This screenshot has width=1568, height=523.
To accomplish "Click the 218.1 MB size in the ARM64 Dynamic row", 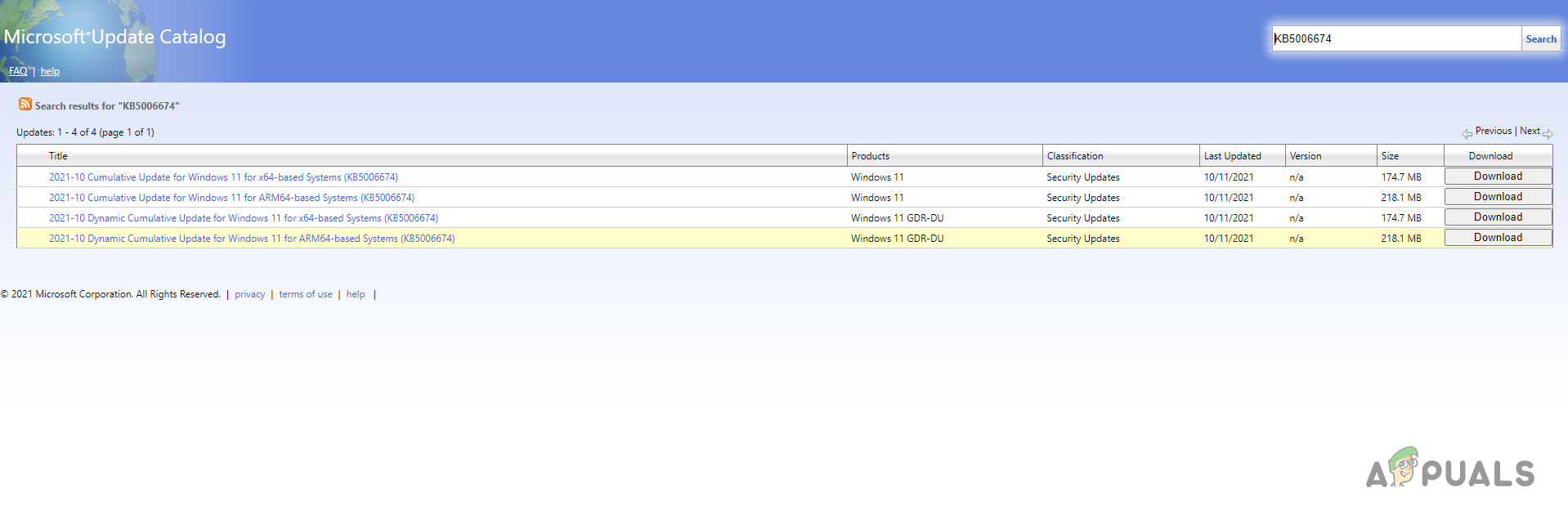I will pyautogui.click(x=1401, y=239).
